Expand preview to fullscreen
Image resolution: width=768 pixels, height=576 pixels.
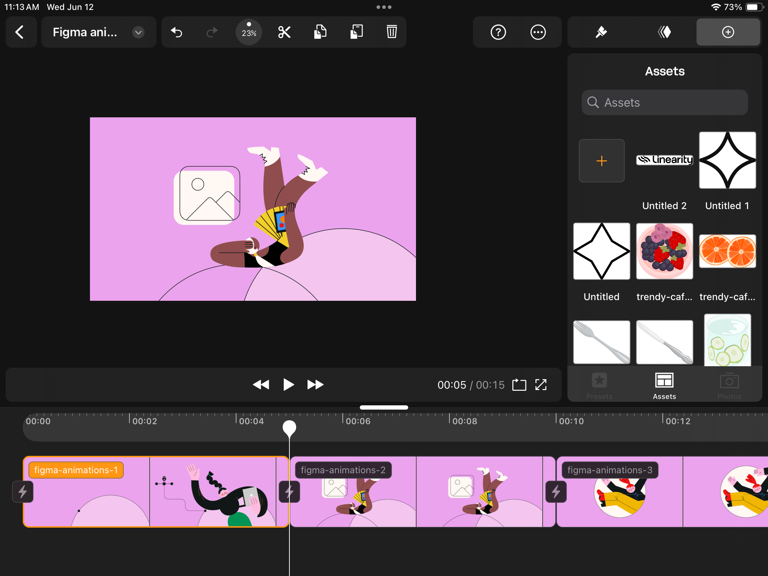[x=541, y=385]
